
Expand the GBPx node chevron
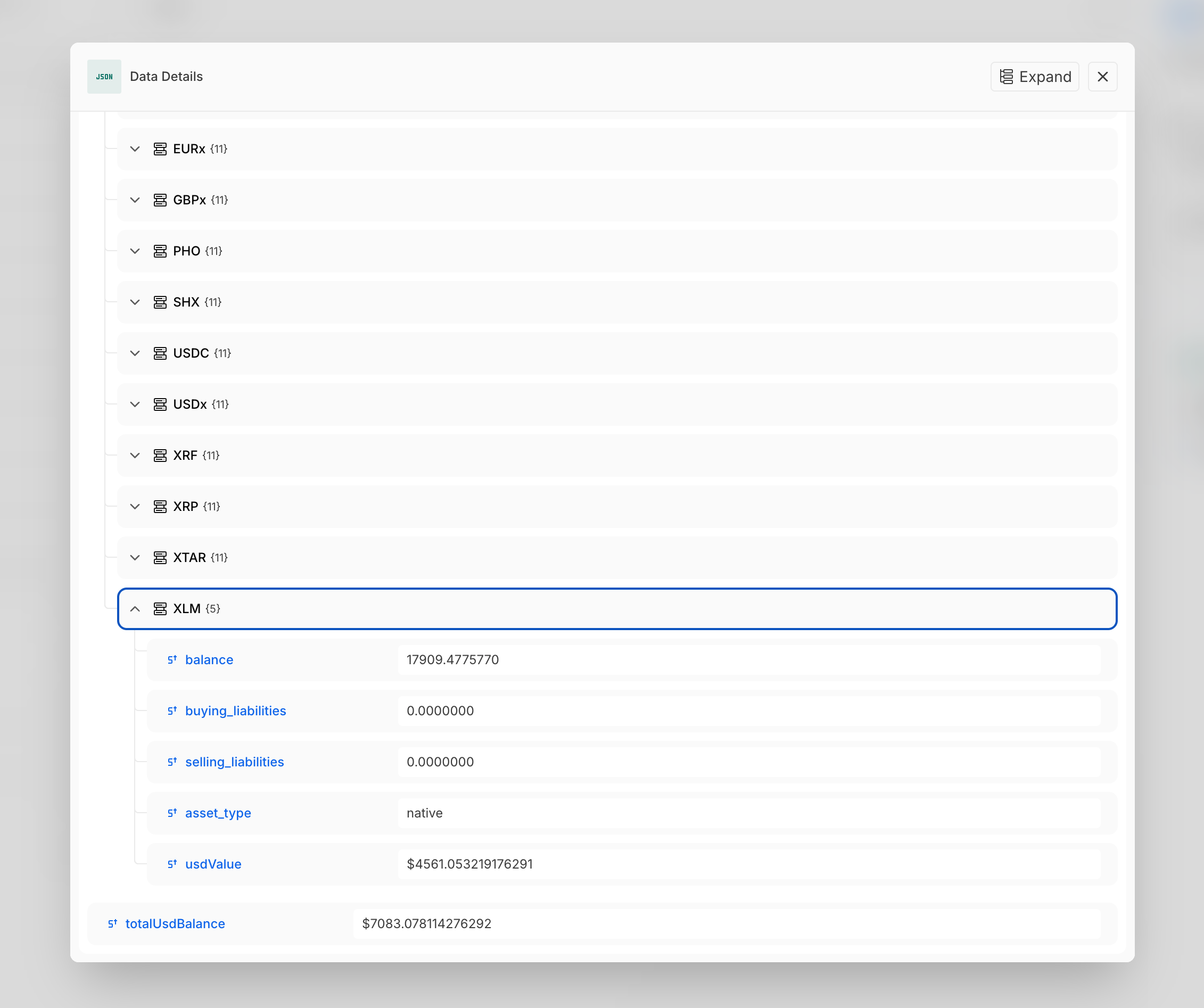pyautogui.click(x=135, y=200)
